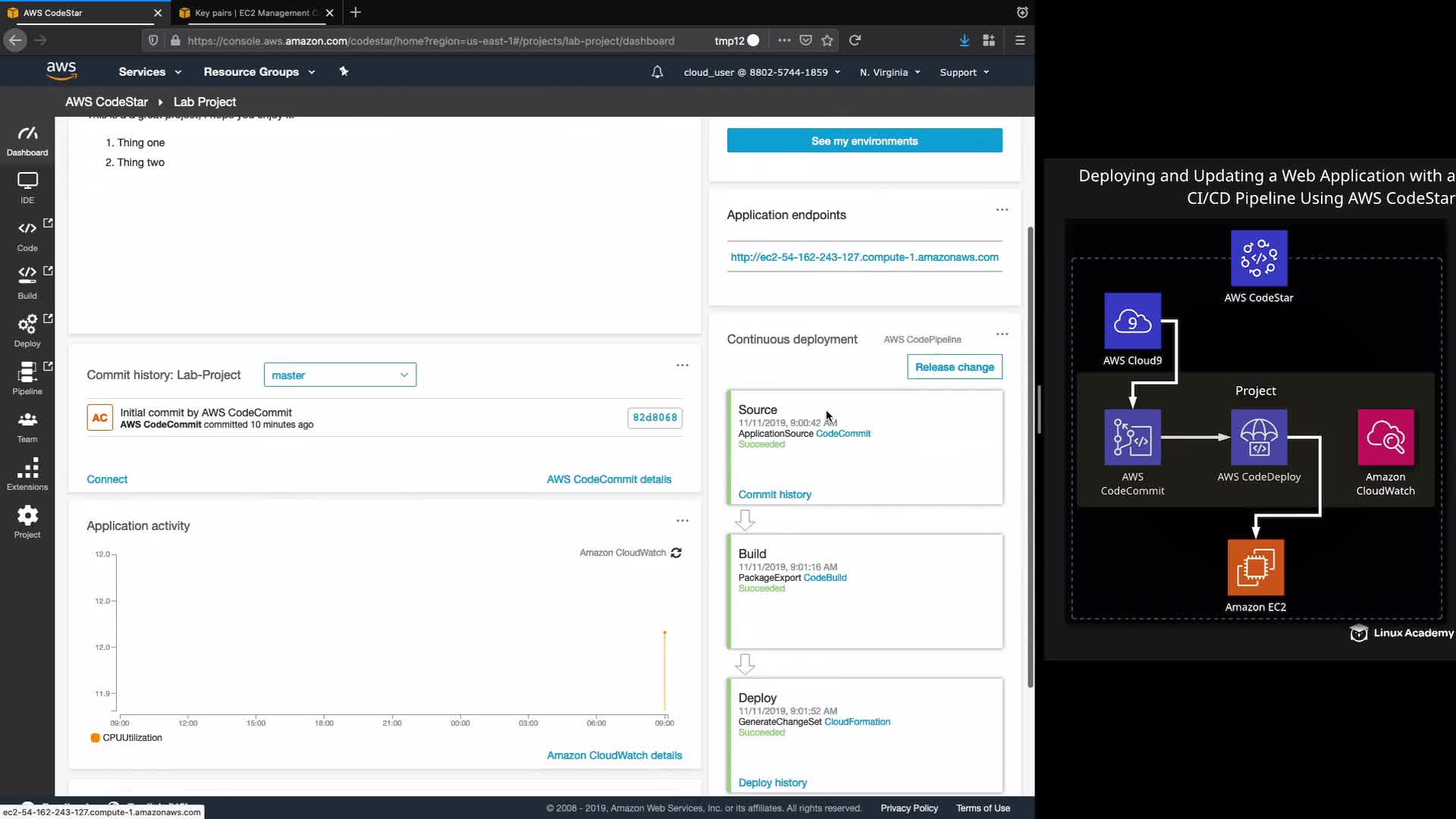Click the CPUUtilization legend swatch
Image resolution: width=1456 pixels, height=819 pixels.
(x=96, y=738)
